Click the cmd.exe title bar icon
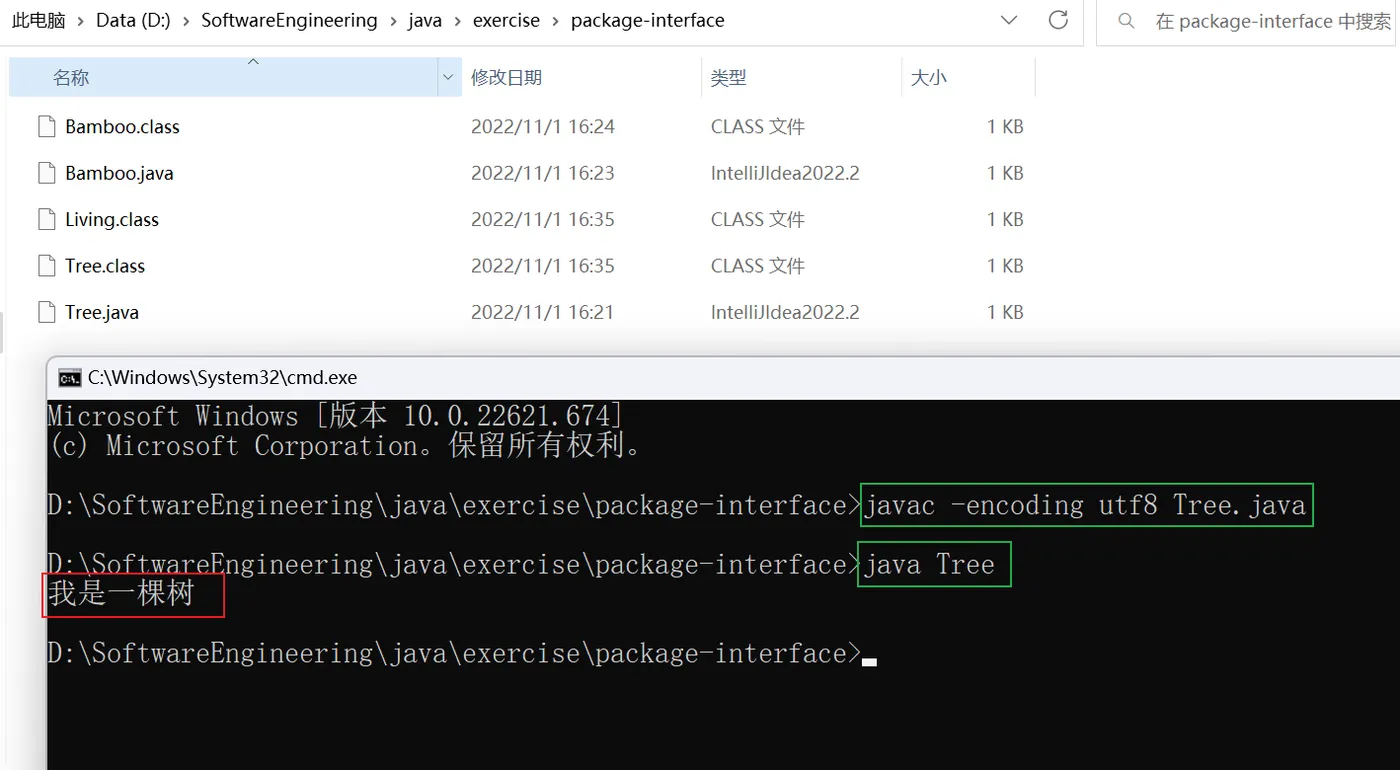The image size is (1400, 770). coord(70,378)
